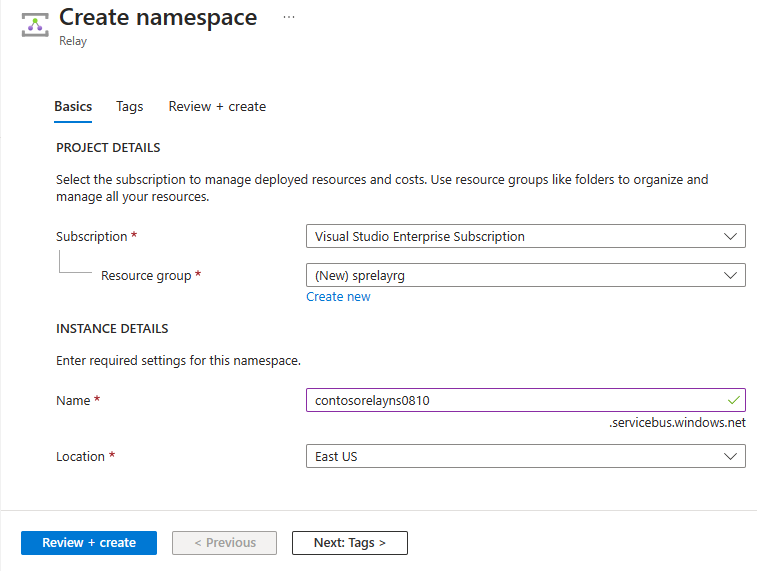Click the Create namespace page title
Viewport: 757px width, 571px height.
(x=158, y=18)
